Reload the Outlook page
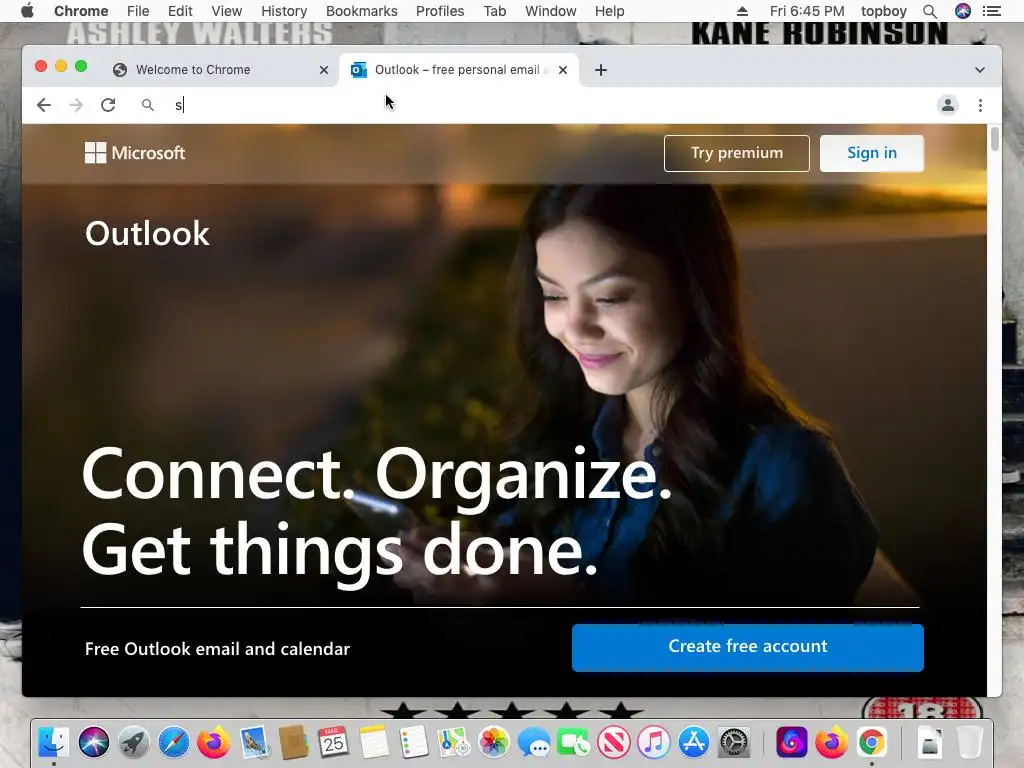 (108, 105)
